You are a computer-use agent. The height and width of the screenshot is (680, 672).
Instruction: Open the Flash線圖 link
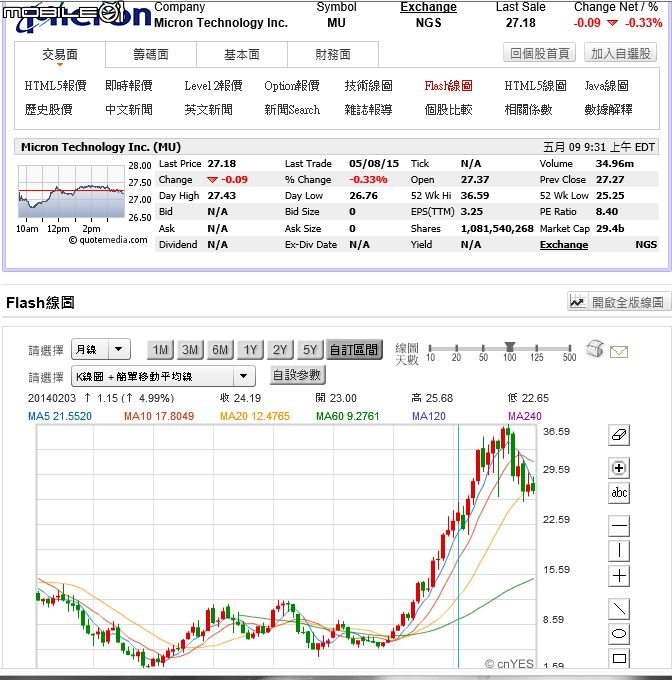(448, 86)
